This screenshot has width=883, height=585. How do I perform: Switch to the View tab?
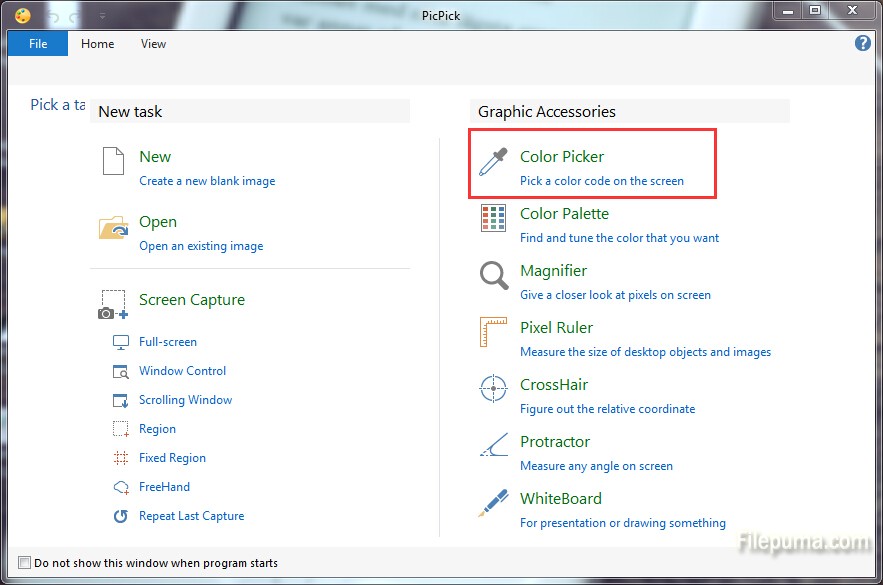click(153, 44)
